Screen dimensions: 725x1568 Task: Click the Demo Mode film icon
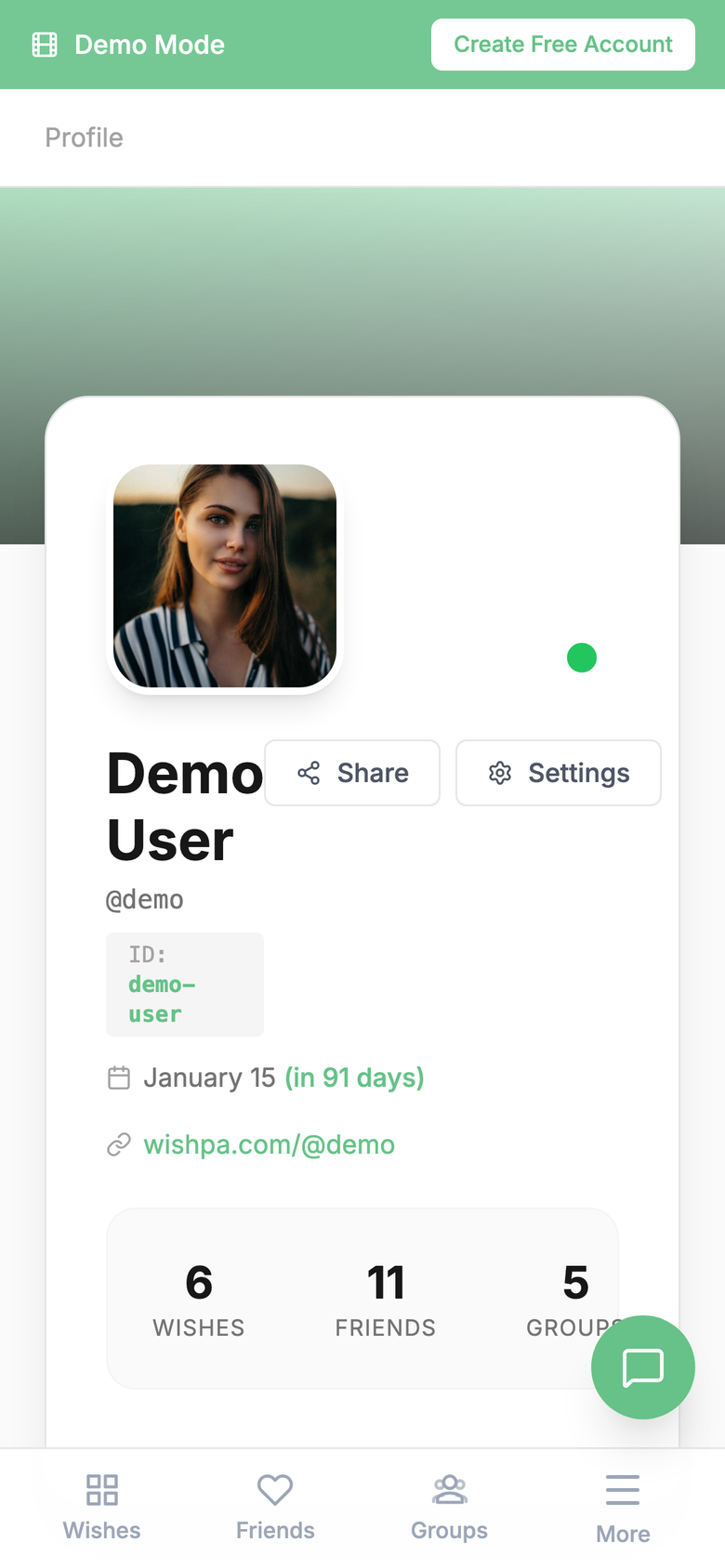[x=45, y=45]
